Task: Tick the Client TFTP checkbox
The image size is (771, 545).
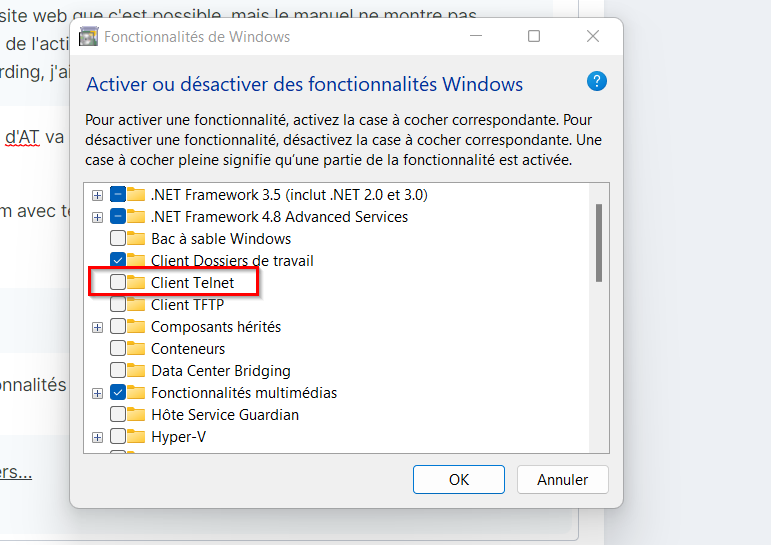Action: pyautogui.click(x=118, y=305)
